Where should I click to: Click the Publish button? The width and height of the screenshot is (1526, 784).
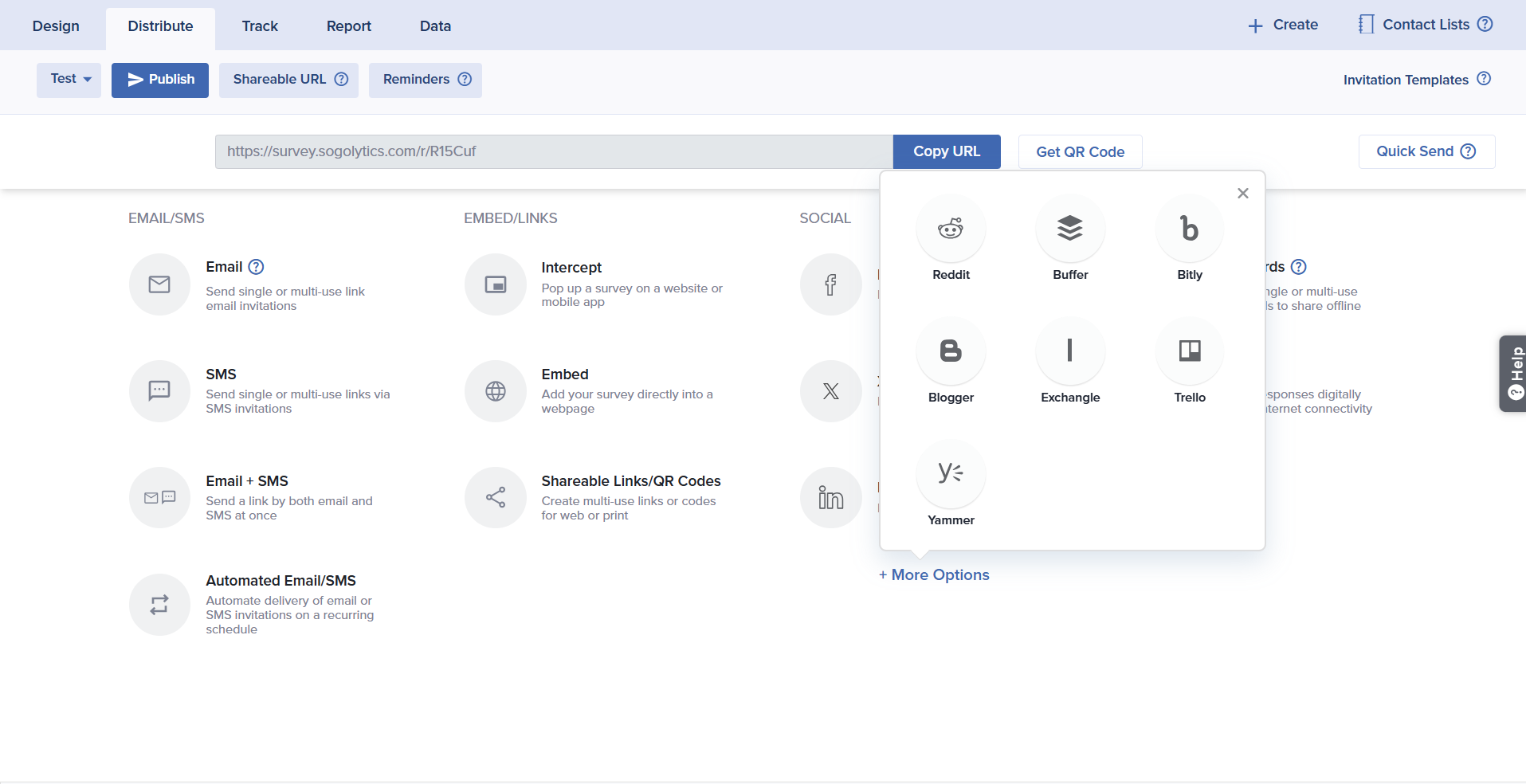click(x=160, y=80)
